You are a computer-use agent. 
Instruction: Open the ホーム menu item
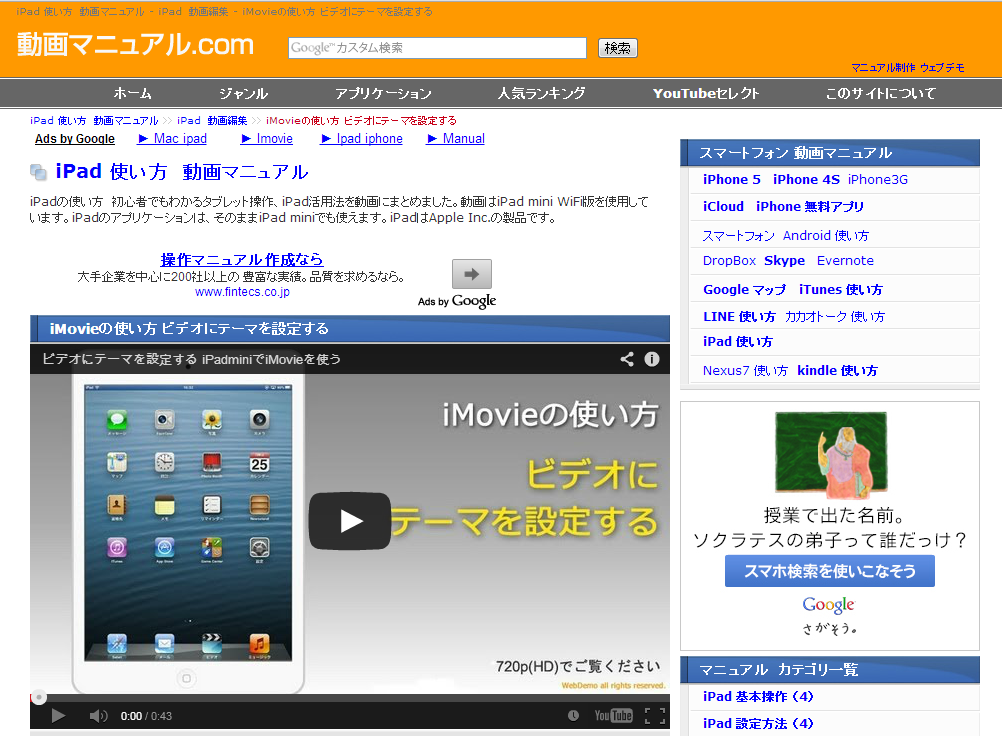[132, 93]
